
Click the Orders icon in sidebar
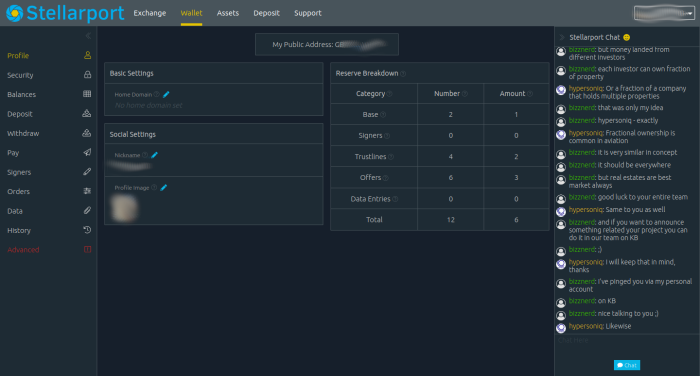[88, 191]
